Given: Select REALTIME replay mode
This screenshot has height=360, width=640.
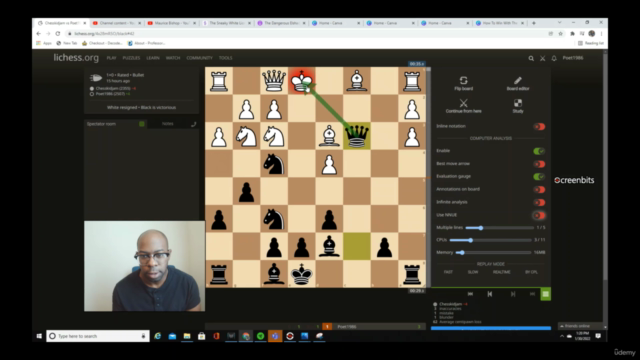Looking at the screenshot, I should (x=502, y=272).
